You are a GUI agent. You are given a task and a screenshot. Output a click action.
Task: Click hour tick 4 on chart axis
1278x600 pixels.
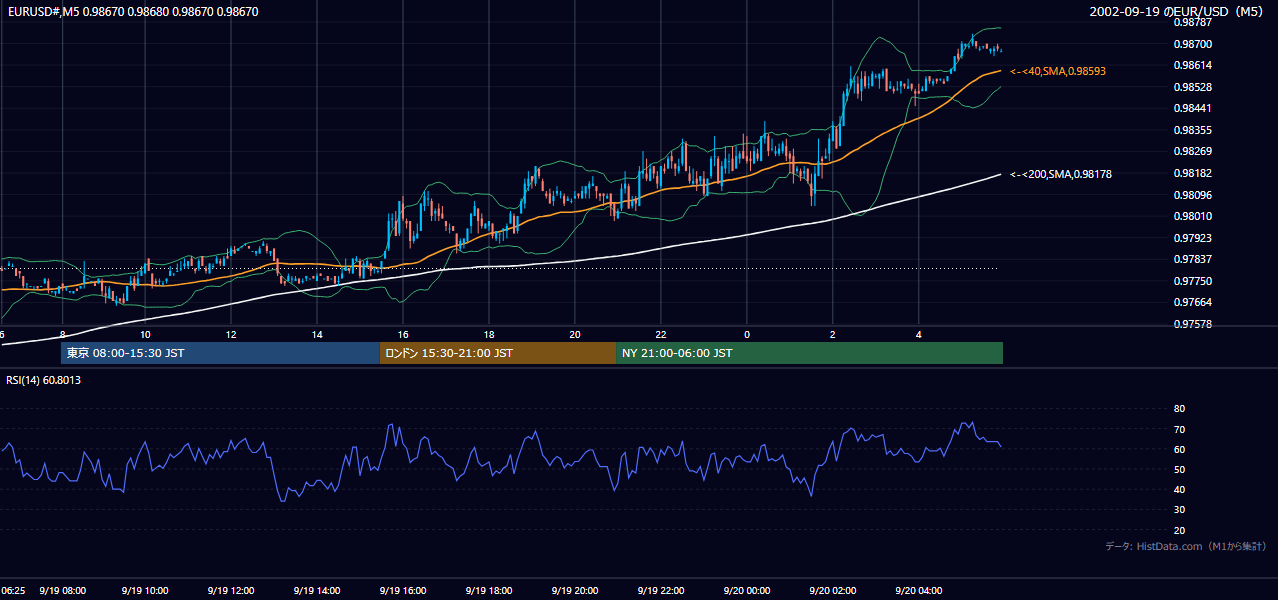coord(918,334)
